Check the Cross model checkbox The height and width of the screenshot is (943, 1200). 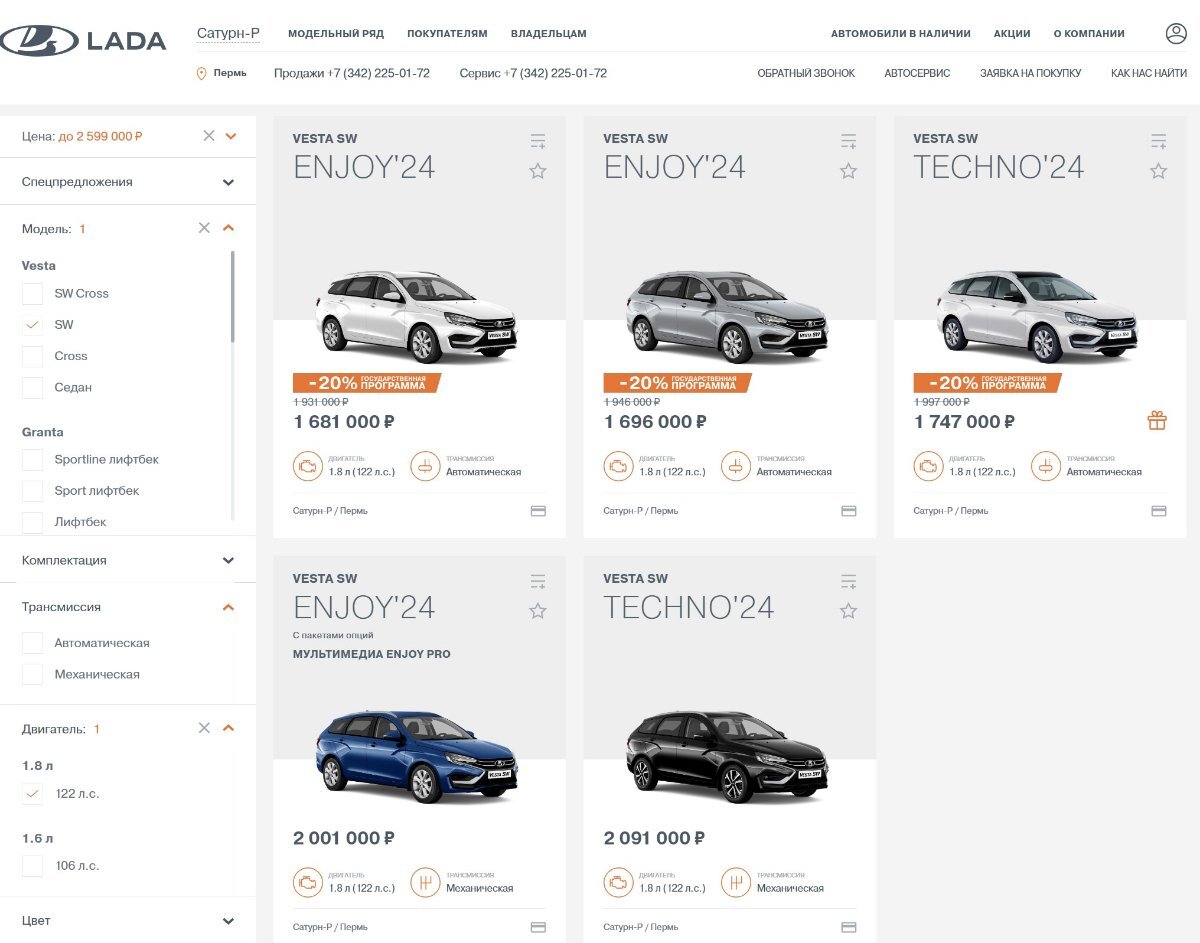coord(33,356)
